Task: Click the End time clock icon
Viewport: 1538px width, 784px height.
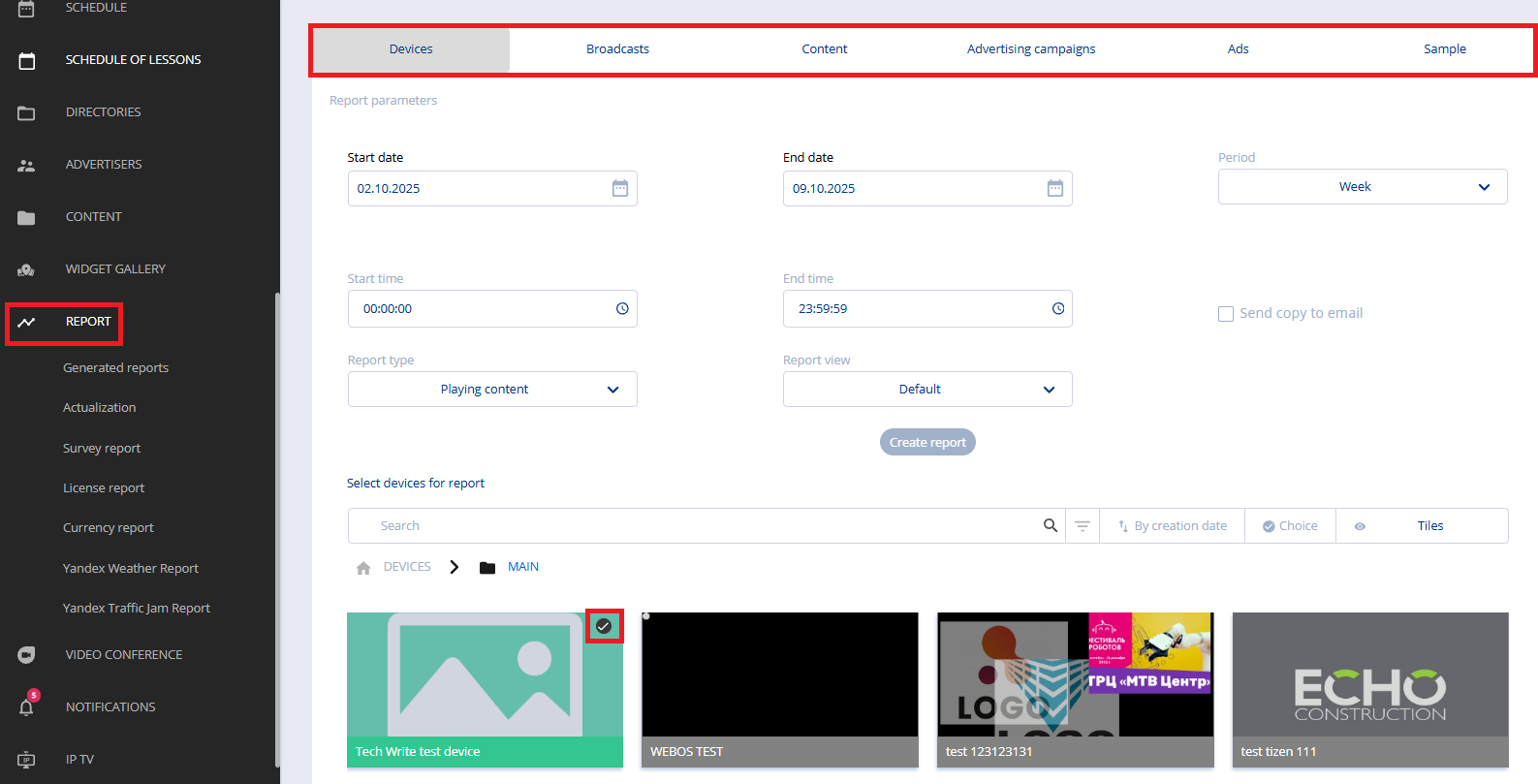Action: [1057, 309]
